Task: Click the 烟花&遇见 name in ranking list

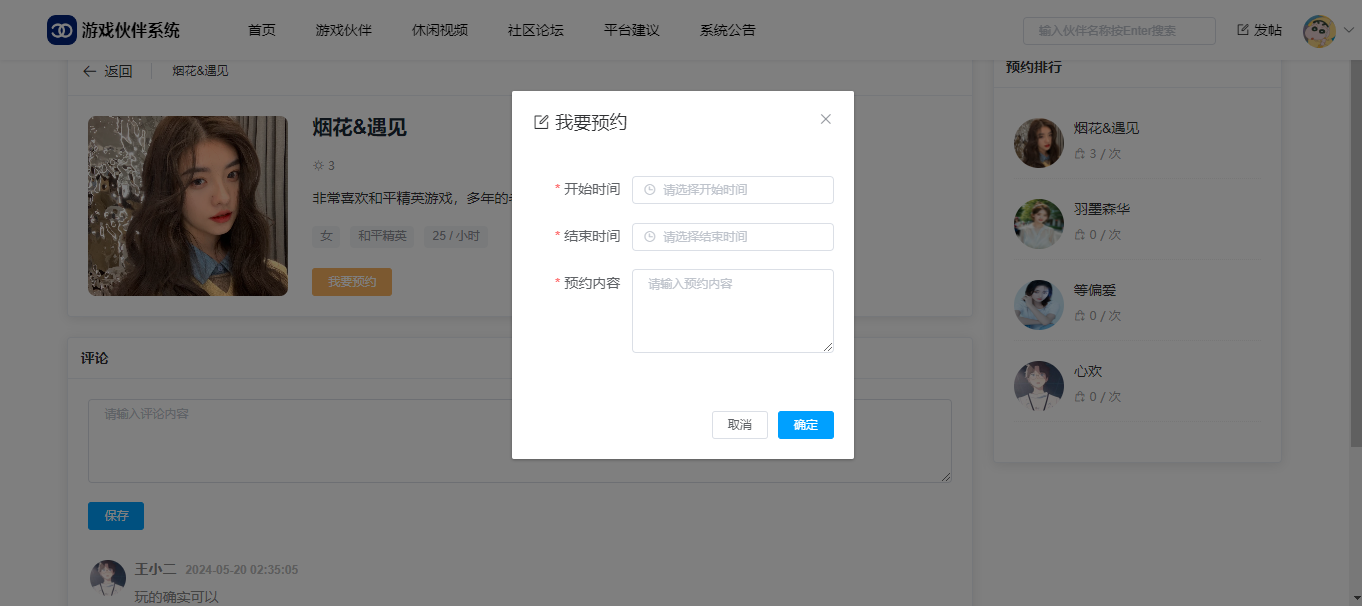Action: coord(1107,128)
